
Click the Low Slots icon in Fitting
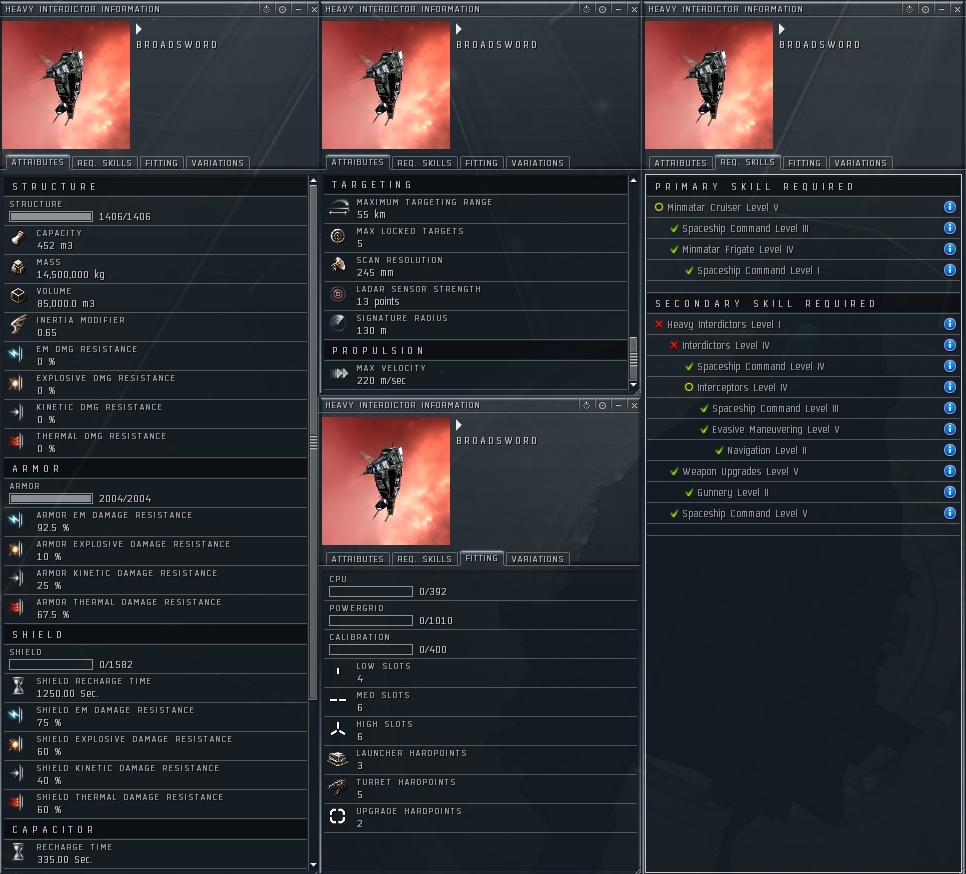[338, 671]
